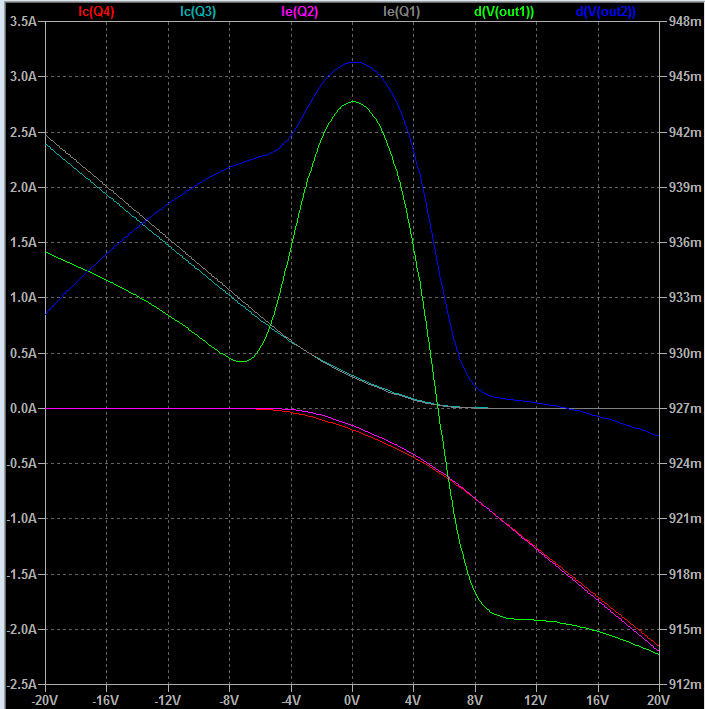Select the Ie(Q1) trace label
The image size is (705, 709).
pos(402,12)
